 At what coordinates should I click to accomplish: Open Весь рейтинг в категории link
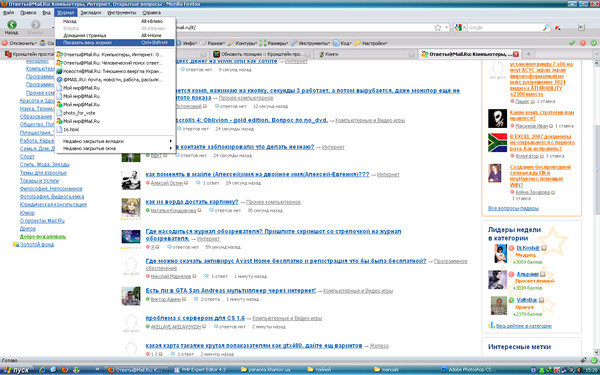click(523, 326)
